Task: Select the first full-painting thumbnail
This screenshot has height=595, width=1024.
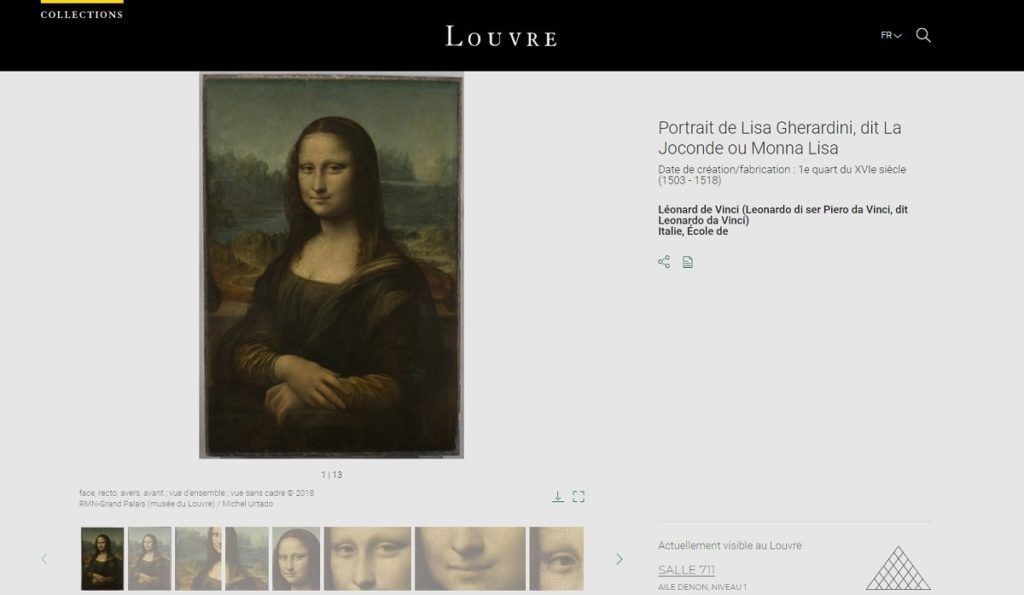Action: [x=103, y=559]
